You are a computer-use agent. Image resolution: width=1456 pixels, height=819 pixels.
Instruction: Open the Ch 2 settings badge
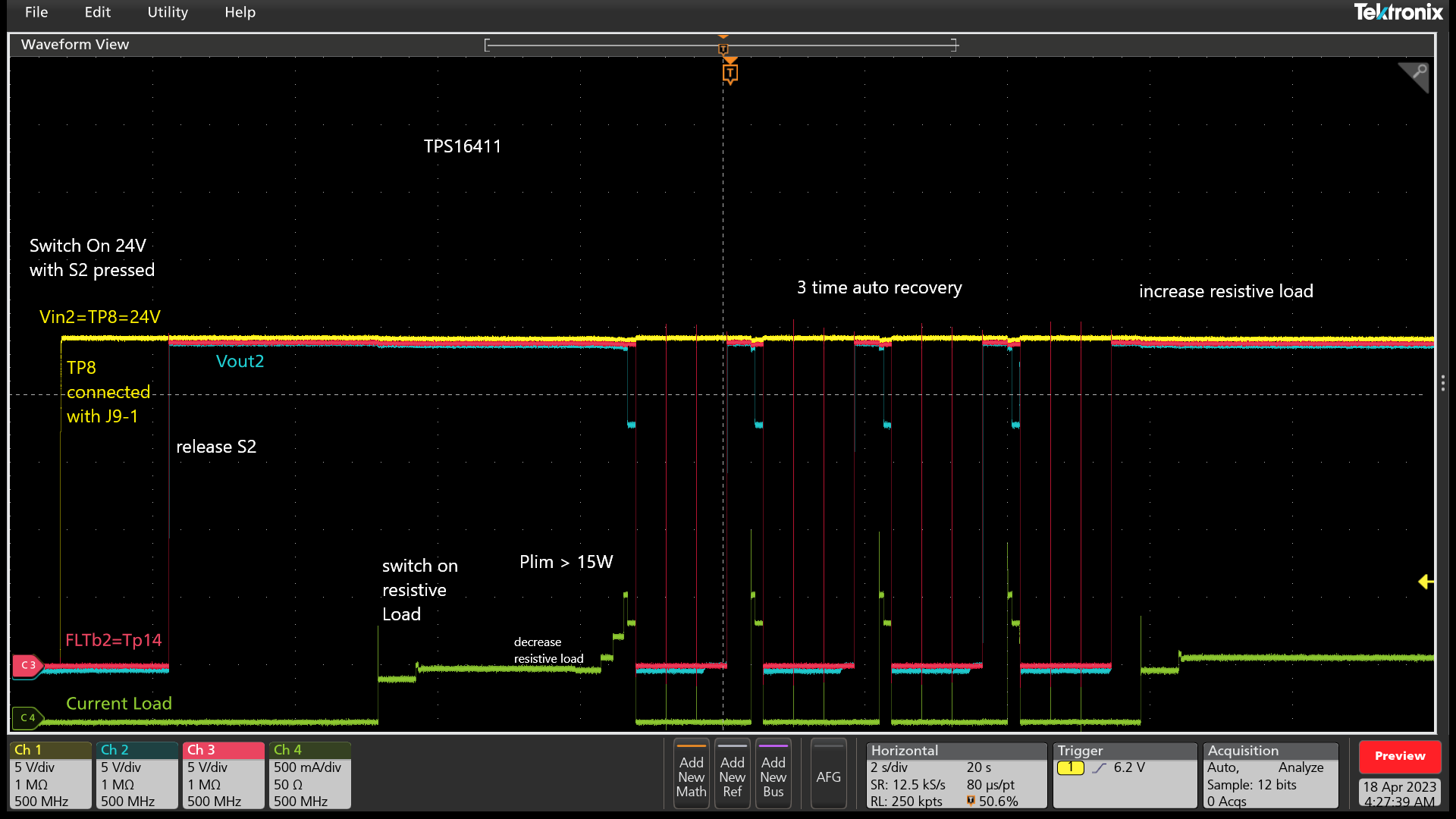pos(136,775)
